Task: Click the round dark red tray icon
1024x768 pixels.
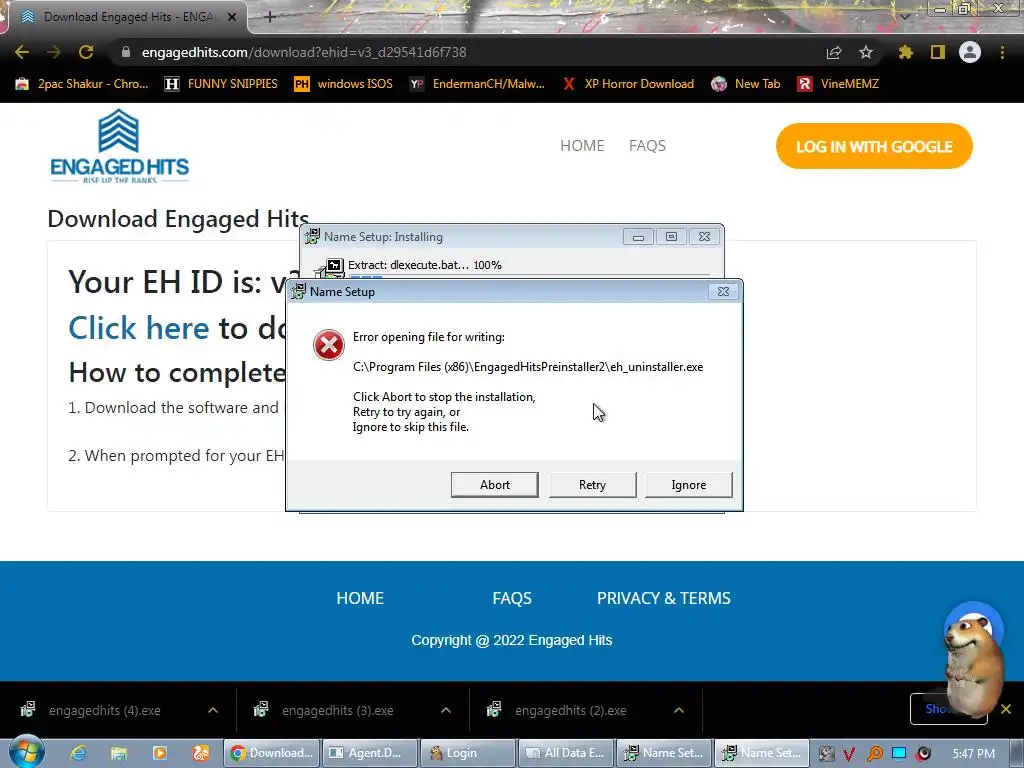Action: click(923, 754)
